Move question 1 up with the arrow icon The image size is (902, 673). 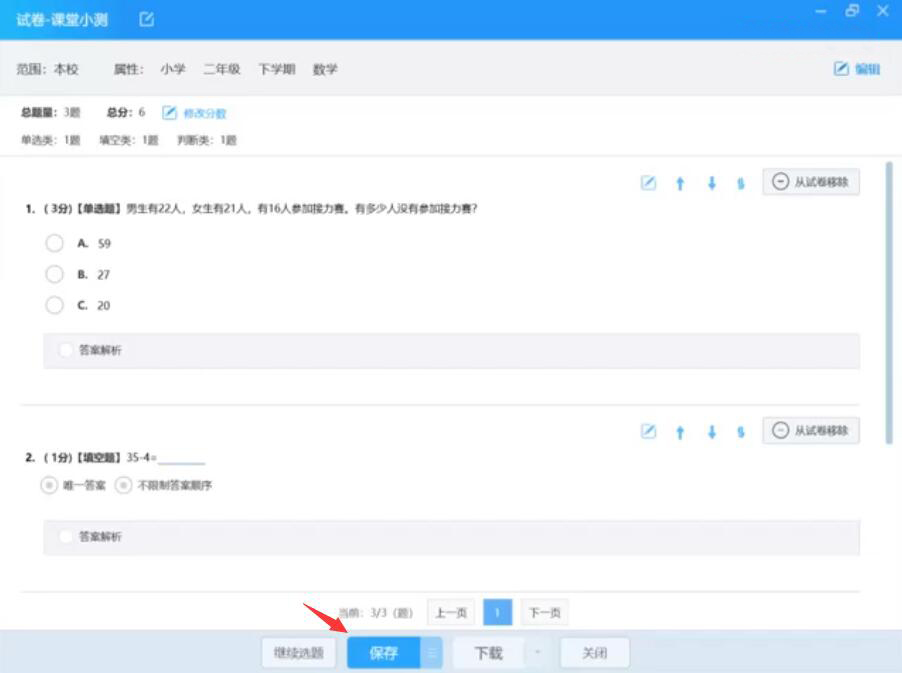(x=680, y=183)
